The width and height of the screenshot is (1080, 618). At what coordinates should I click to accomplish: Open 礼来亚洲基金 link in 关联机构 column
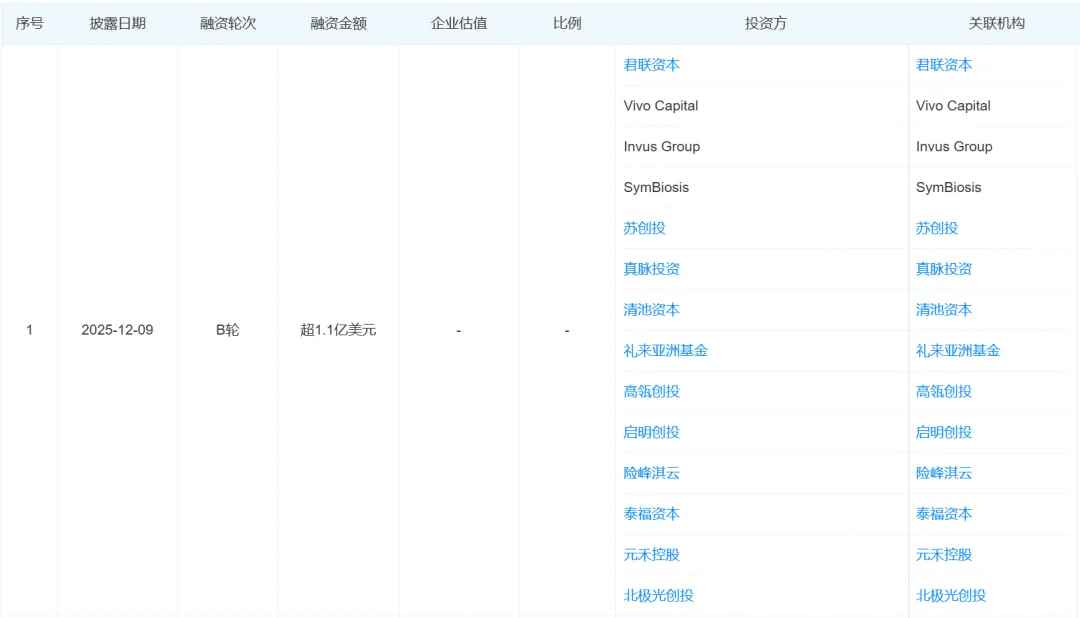tap(958, 351)
